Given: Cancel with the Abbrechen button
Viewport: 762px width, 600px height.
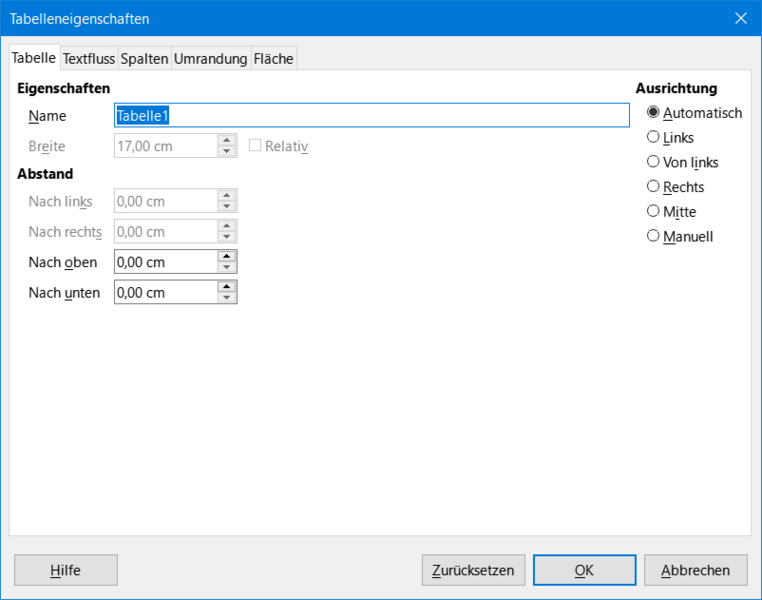Looking at the screenshot, I should pos(696,570).
